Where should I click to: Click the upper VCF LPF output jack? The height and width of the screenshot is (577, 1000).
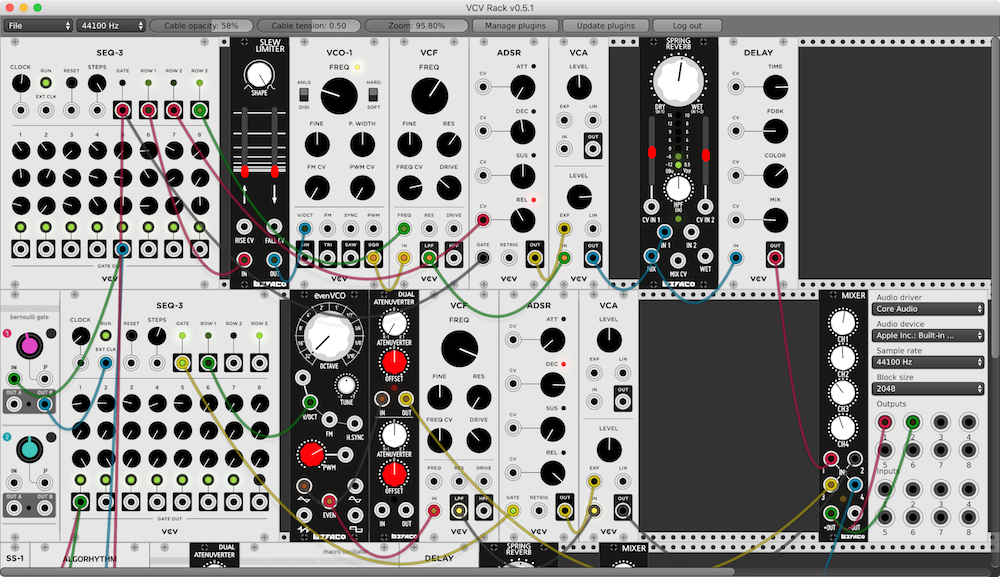tap(429, 258)
